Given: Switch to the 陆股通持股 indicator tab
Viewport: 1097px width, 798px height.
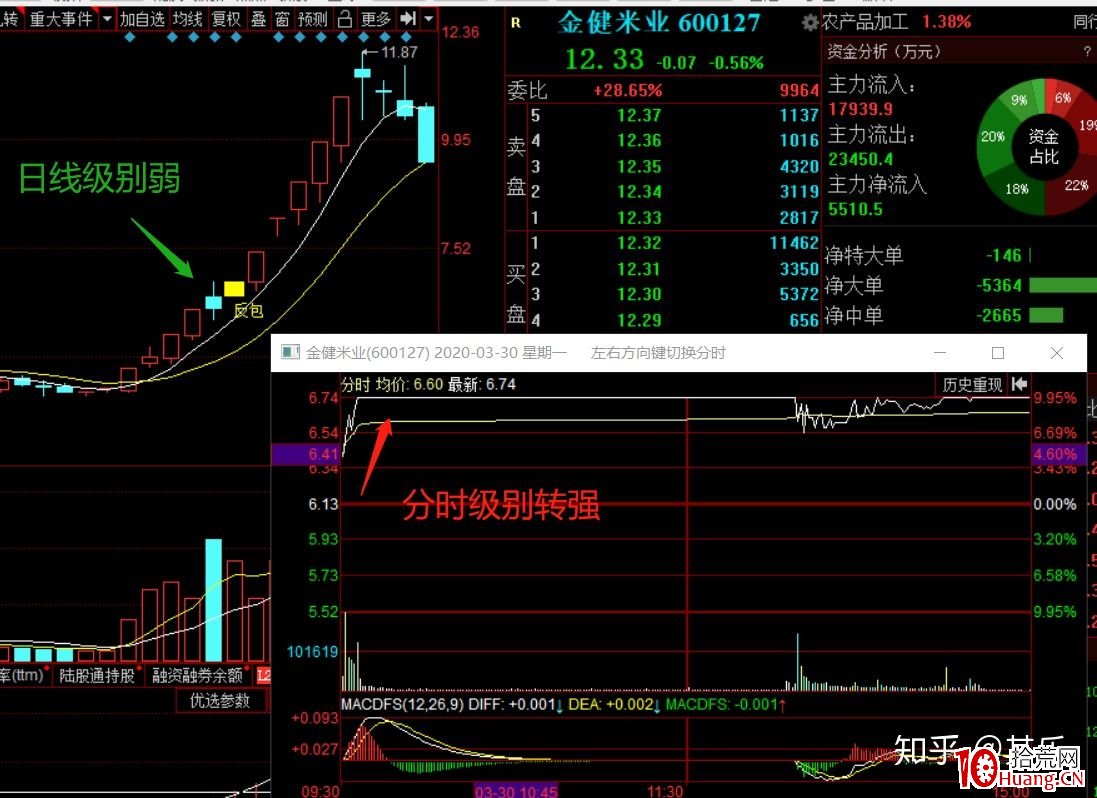Looking at the screenshot, I should coord(97,676).
